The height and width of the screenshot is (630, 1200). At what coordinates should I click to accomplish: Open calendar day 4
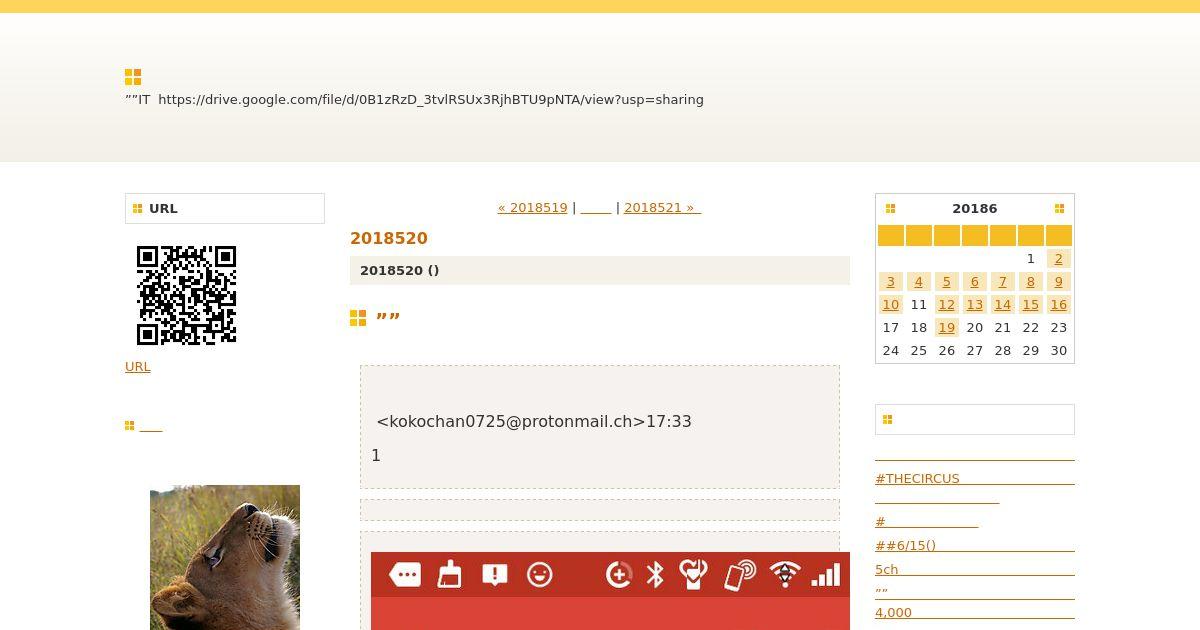(919, 282)
